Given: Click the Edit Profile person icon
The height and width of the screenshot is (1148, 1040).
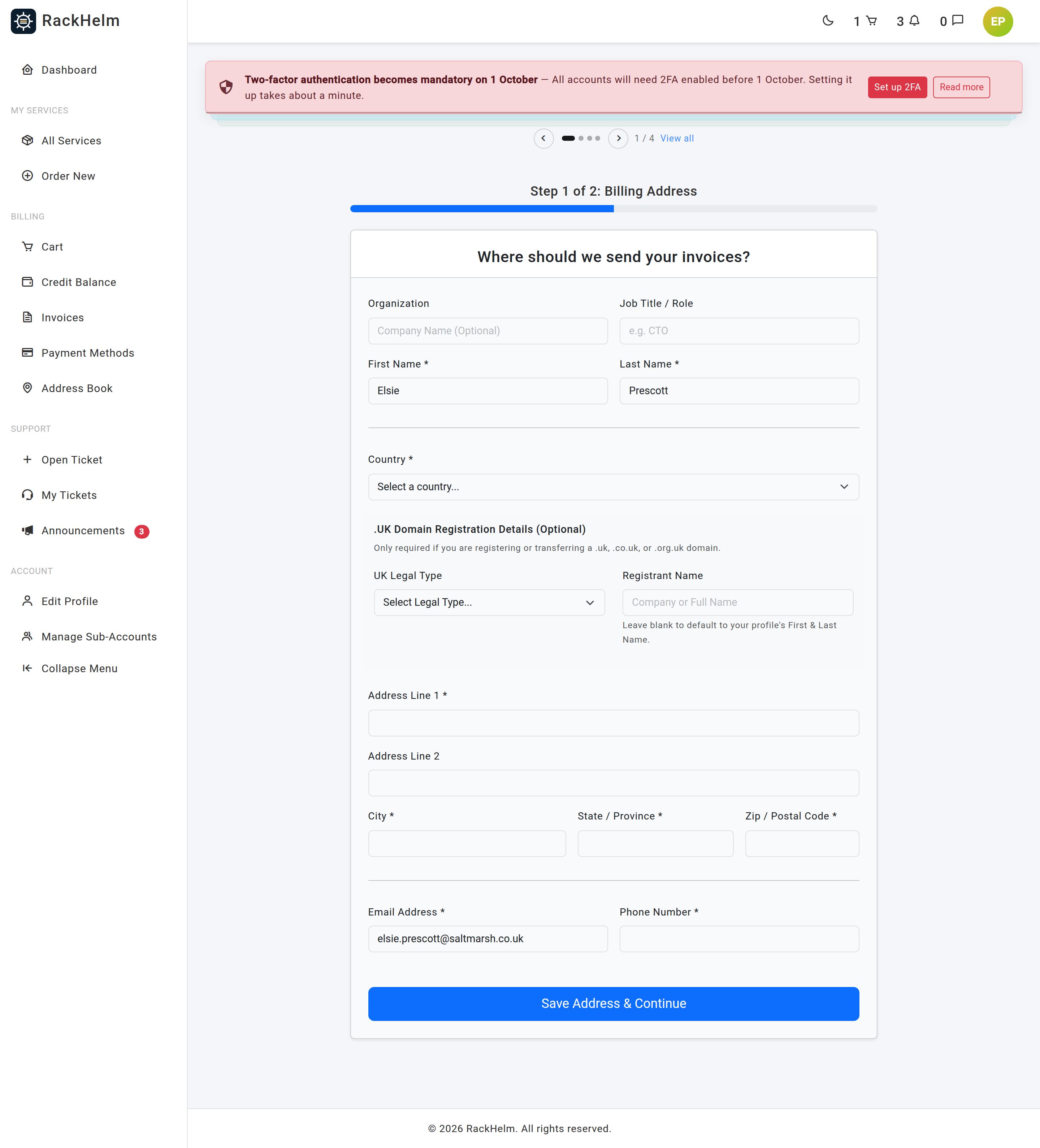Looking at the screenshot, I should (27, 601).
